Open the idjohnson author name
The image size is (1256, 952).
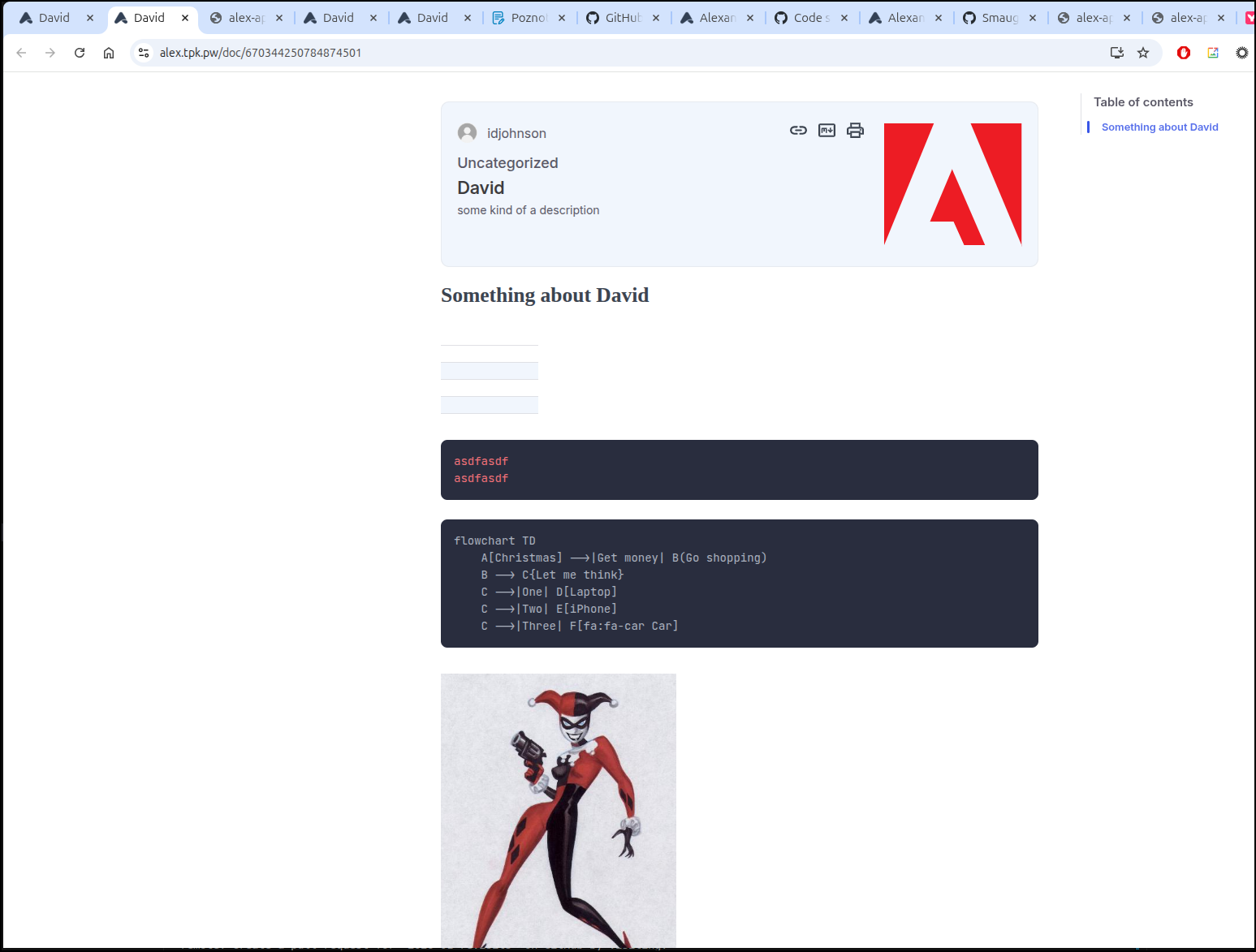[x=516, y=134]
